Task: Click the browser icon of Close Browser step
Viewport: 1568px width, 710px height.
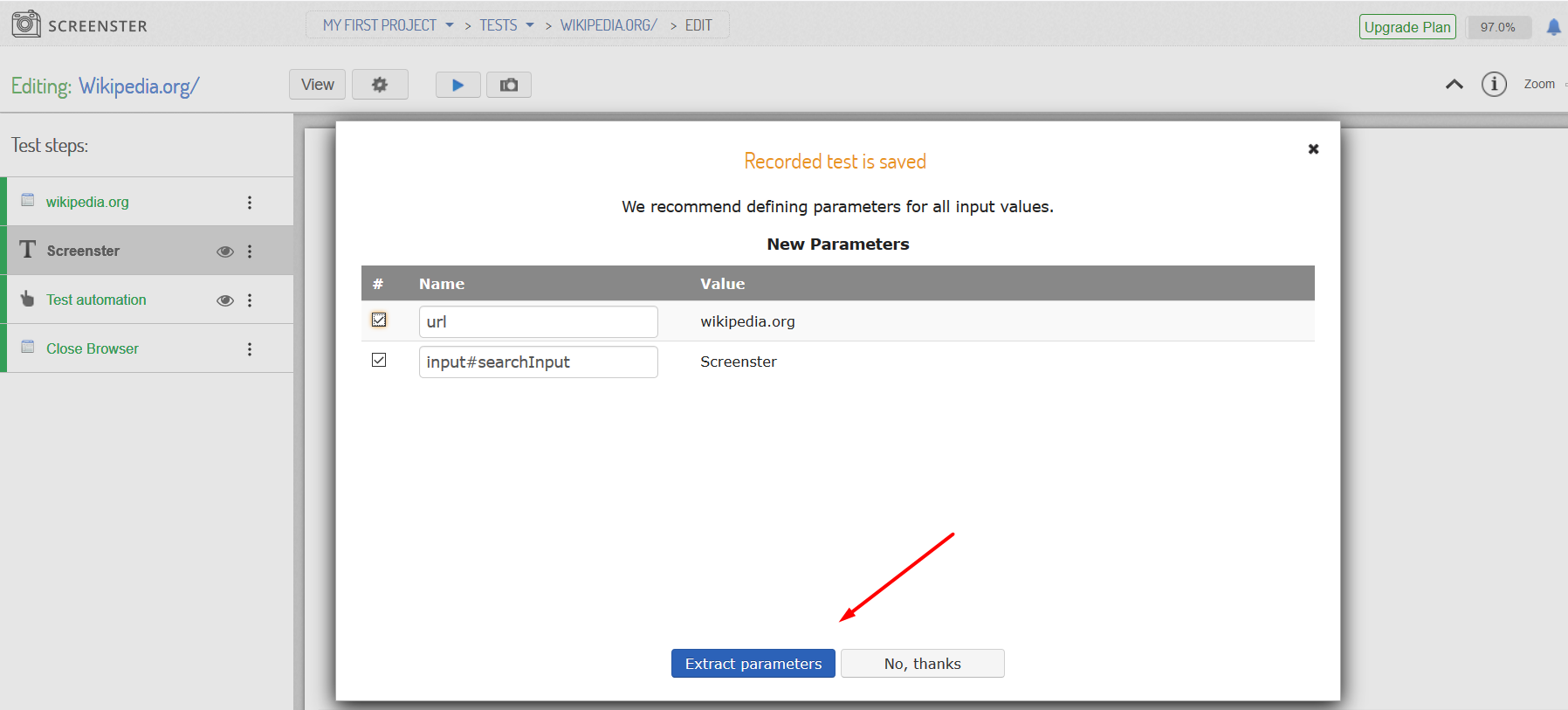Action: 28,347
